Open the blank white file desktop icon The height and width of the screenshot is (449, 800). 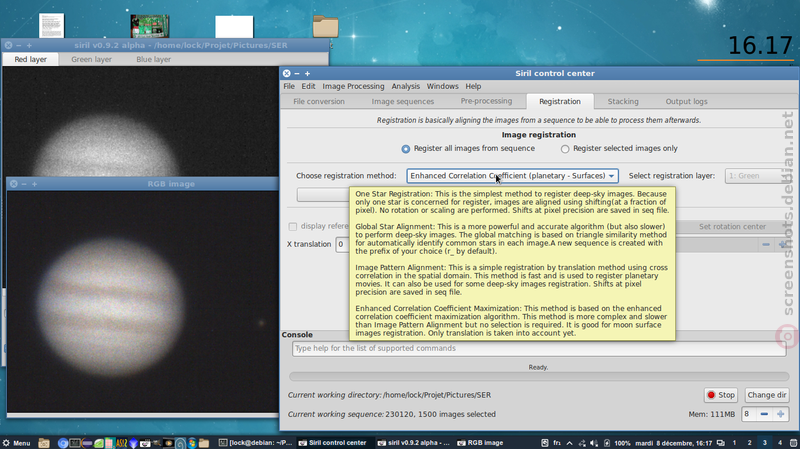point(234,27)
